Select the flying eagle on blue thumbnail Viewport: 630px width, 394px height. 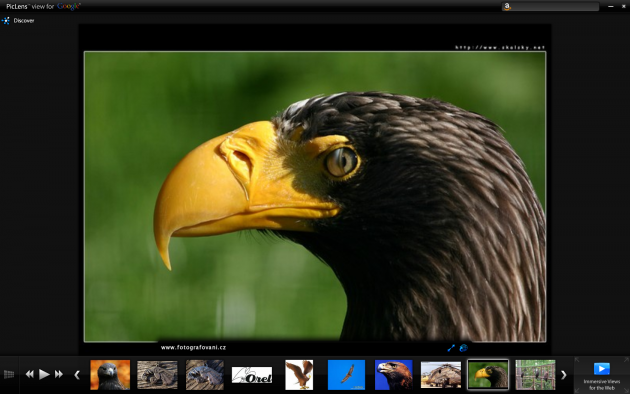coord(346,375)
